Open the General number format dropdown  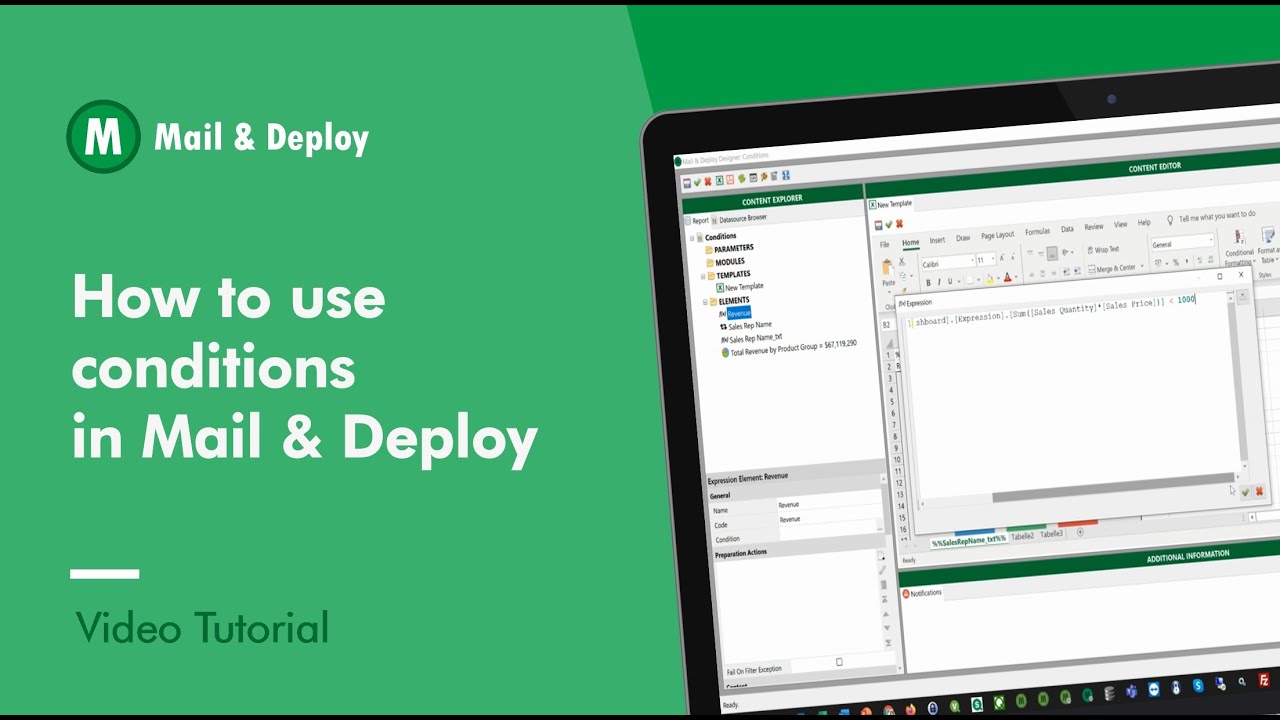coord(1211,240)
